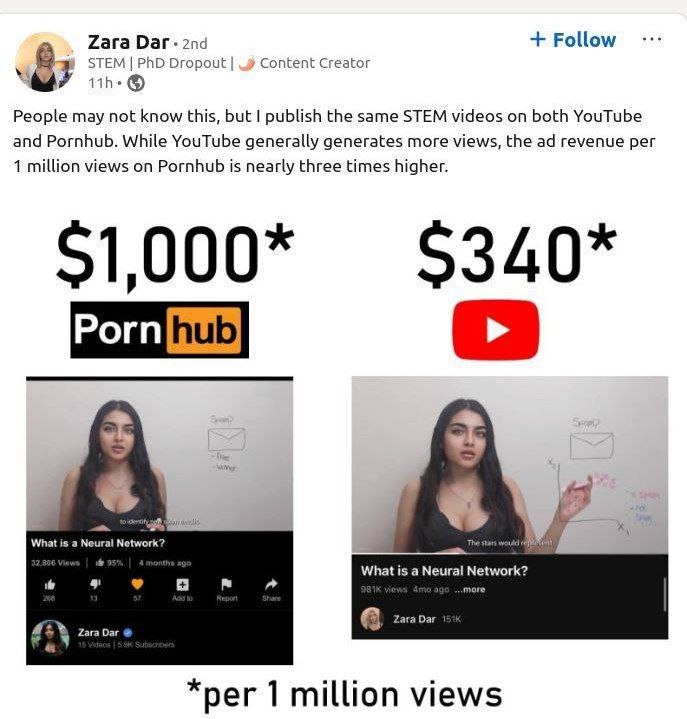Click the red YouTube play logo
Screen dimensions: 687x719
[496, 330]
